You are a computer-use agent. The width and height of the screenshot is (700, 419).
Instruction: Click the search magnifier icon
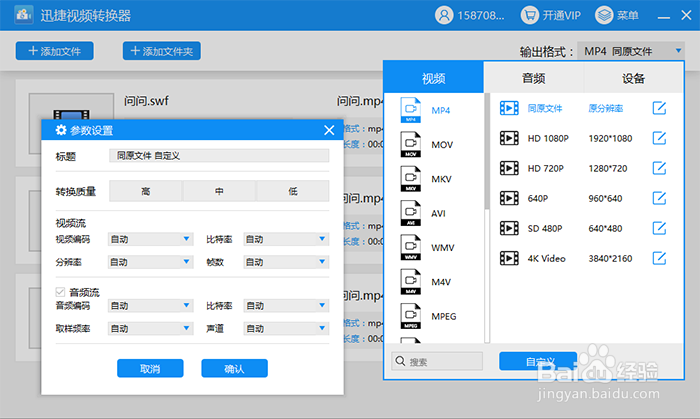[400, 361]
